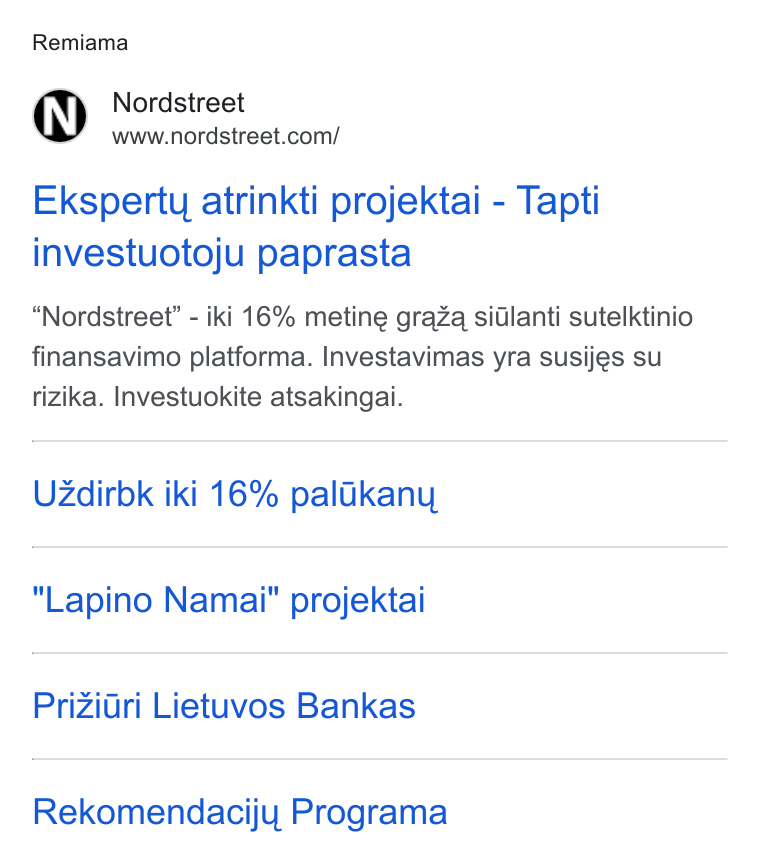Screen dimensions: 760x864
Task: Open the Nordstreet site name
Action: click(x=178, y=103)
